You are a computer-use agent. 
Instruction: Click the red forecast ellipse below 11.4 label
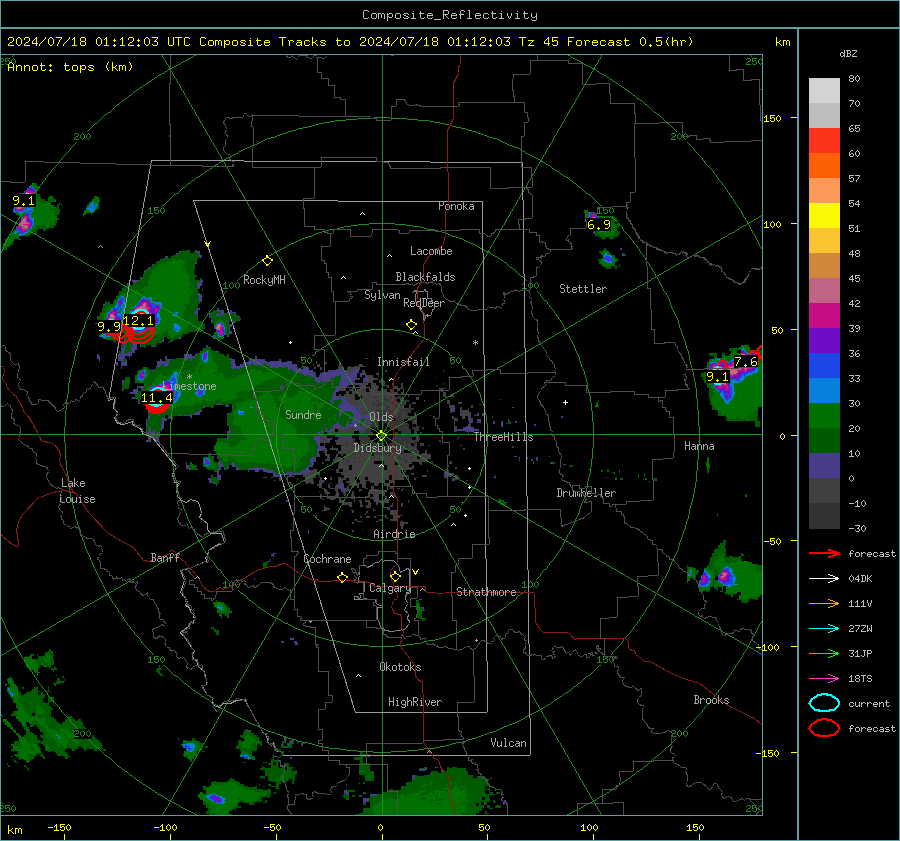157,407
